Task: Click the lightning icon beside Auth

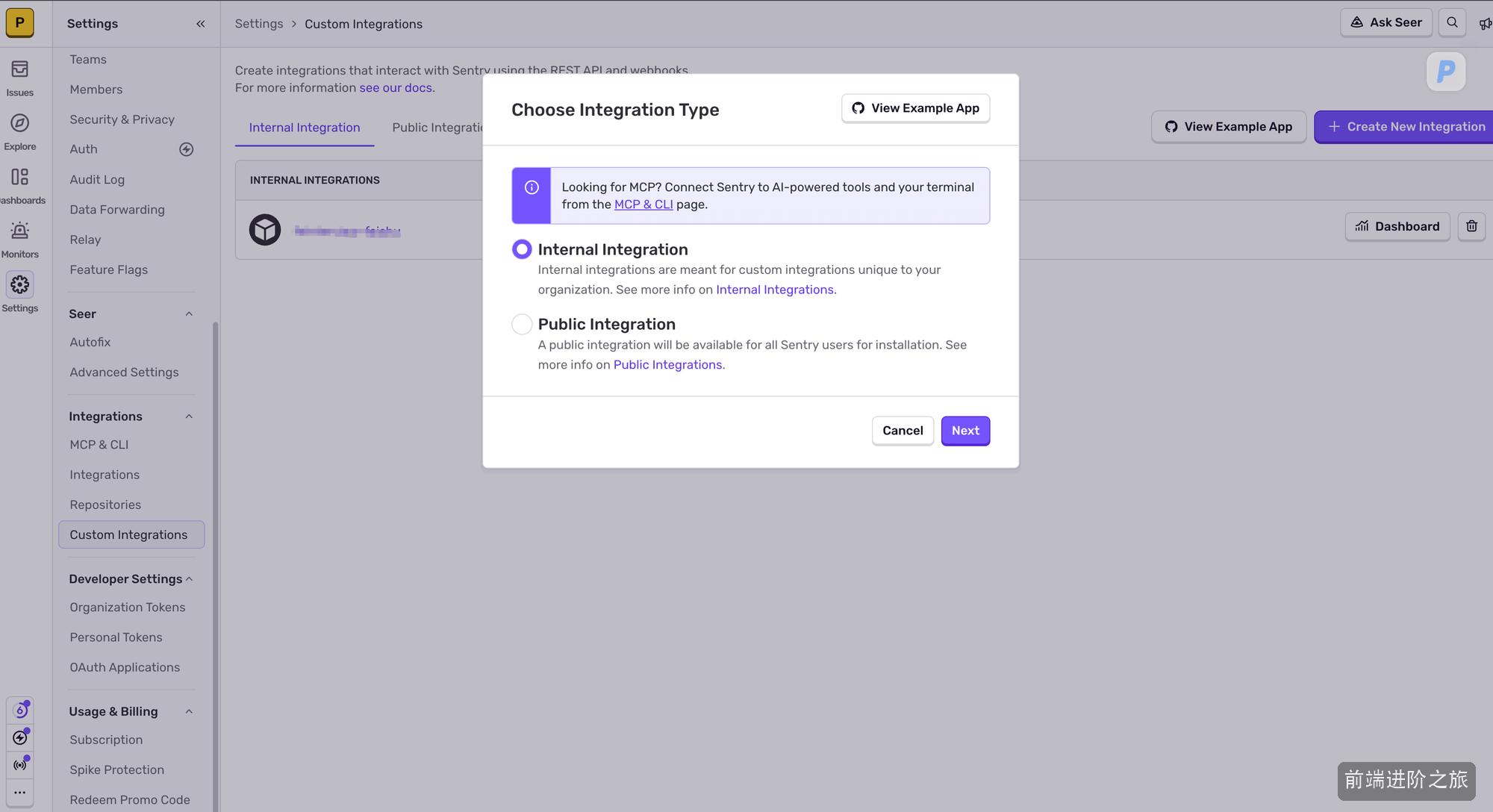Action: tap(187, 149)
